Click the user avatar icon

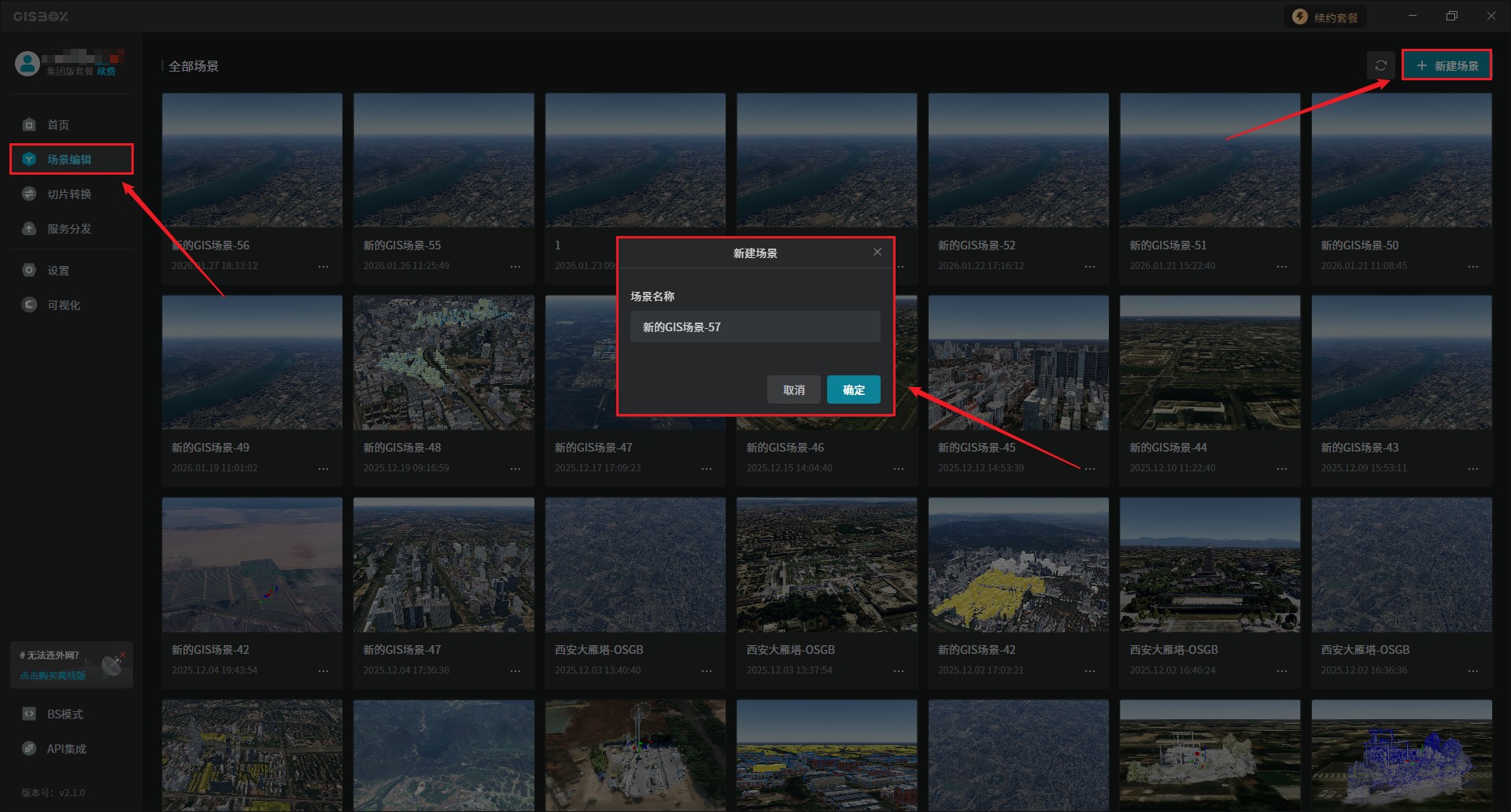(28, 64)
